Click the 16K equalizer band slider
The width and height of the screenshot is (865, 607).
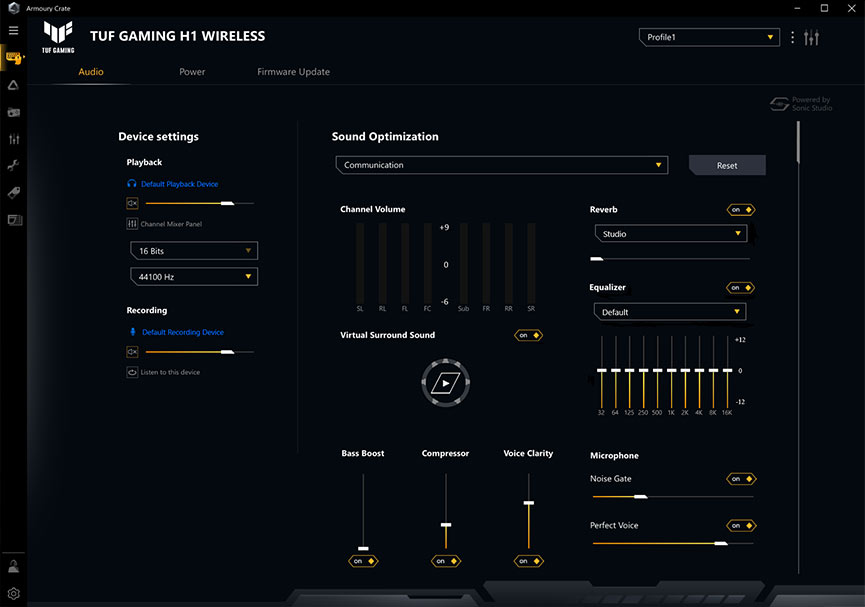[727, 372]
